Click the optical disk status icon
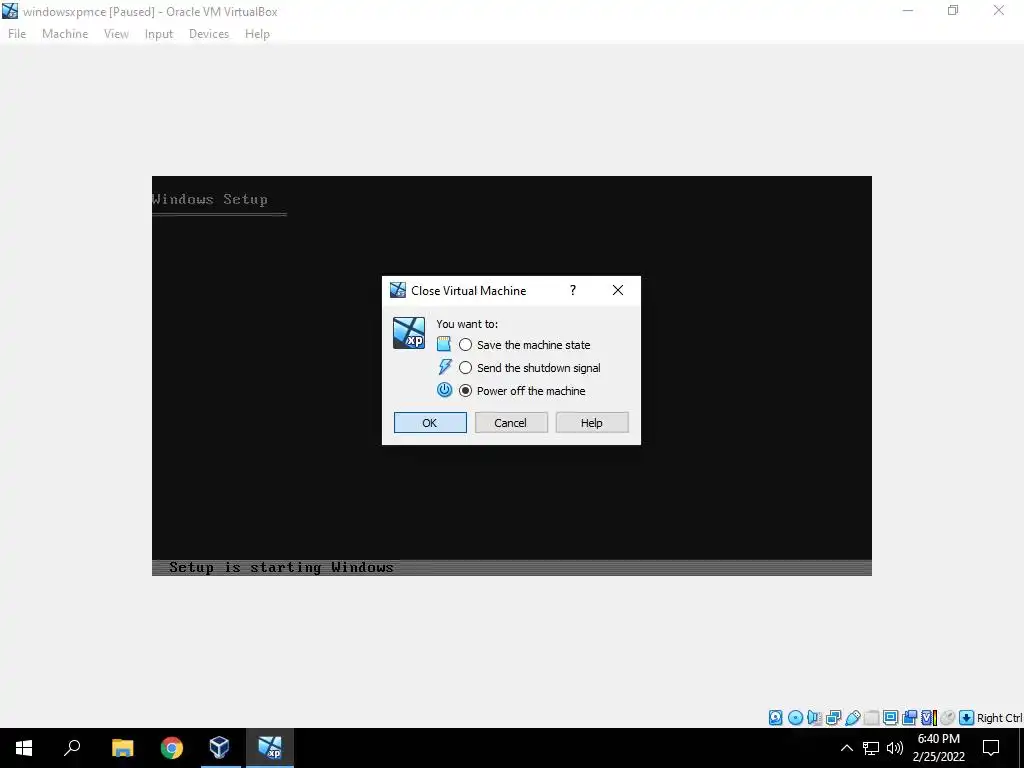 tap(795, 718)
